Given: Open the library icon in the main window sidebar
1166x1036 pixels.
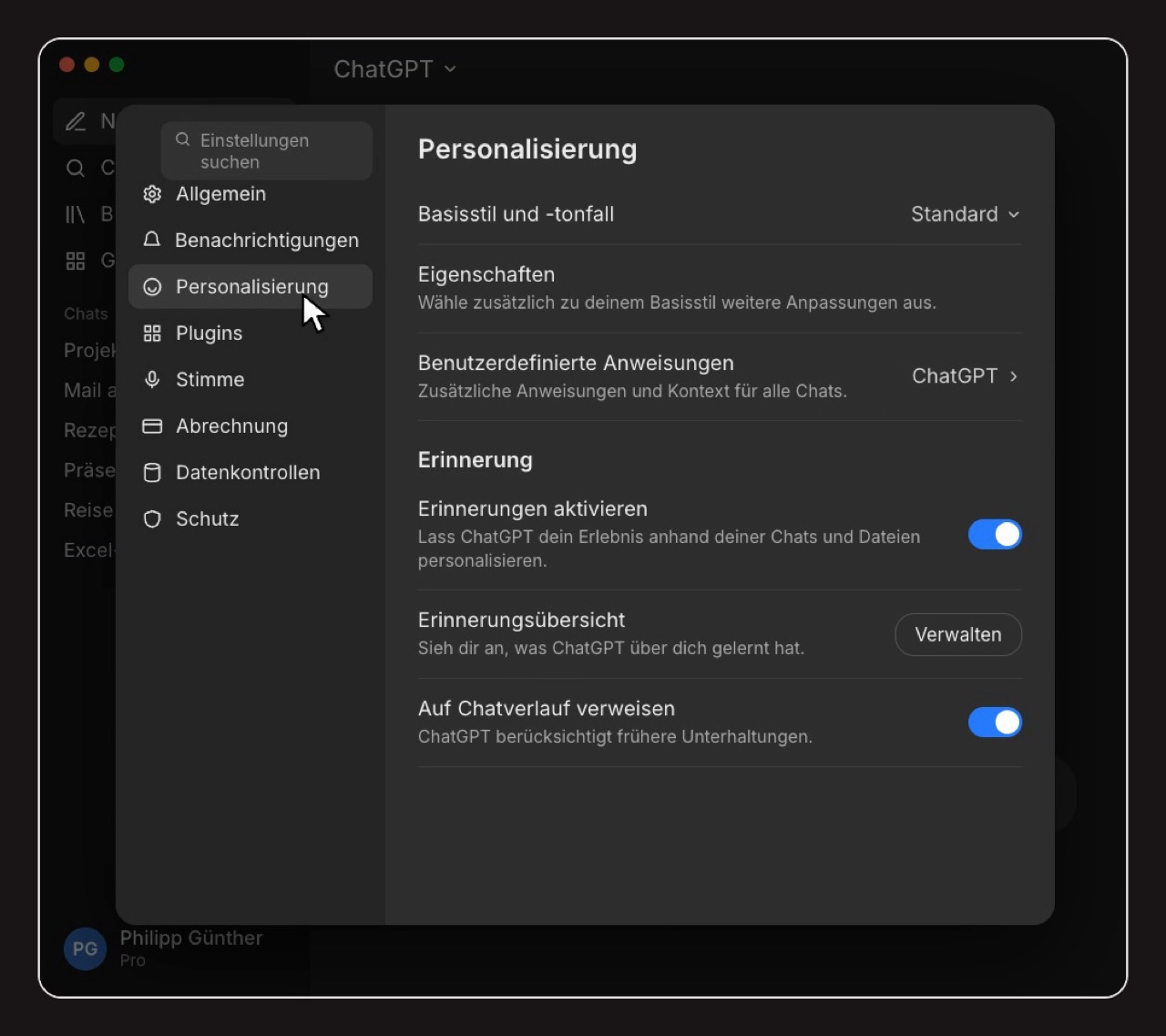Looking at the screenshot, I should pyautogui.click(x=75, y=214).
